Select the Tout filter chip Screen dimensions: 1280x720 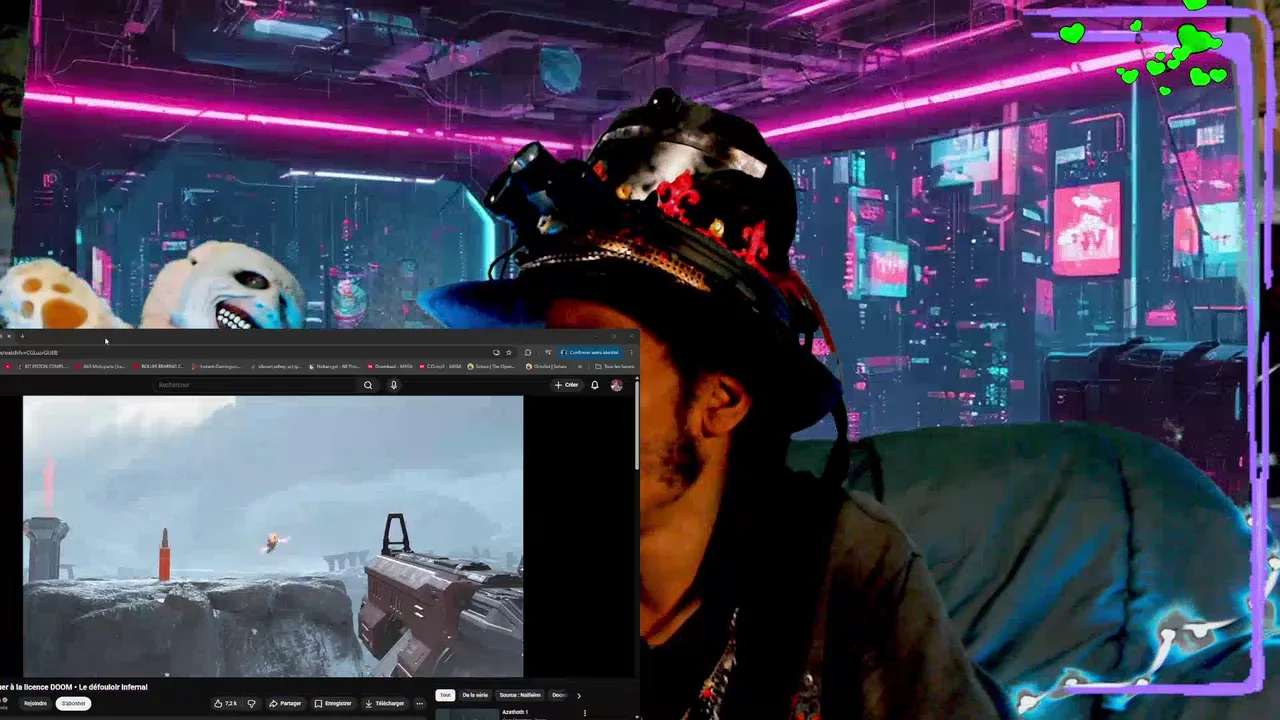click(445, 695)
